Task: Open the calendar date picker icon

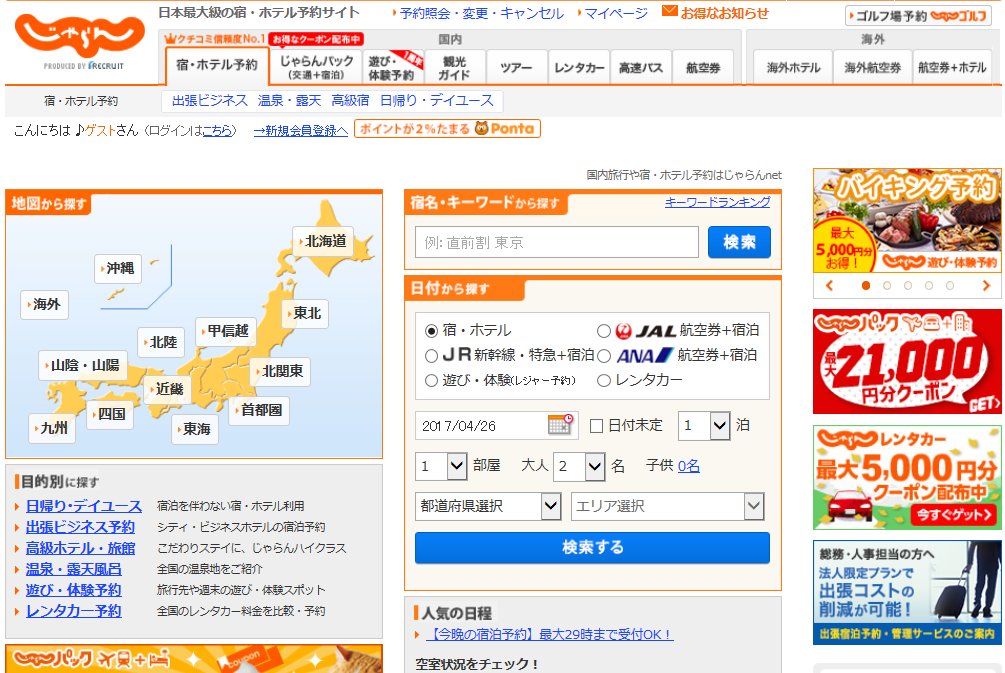Action: point(560,425)
